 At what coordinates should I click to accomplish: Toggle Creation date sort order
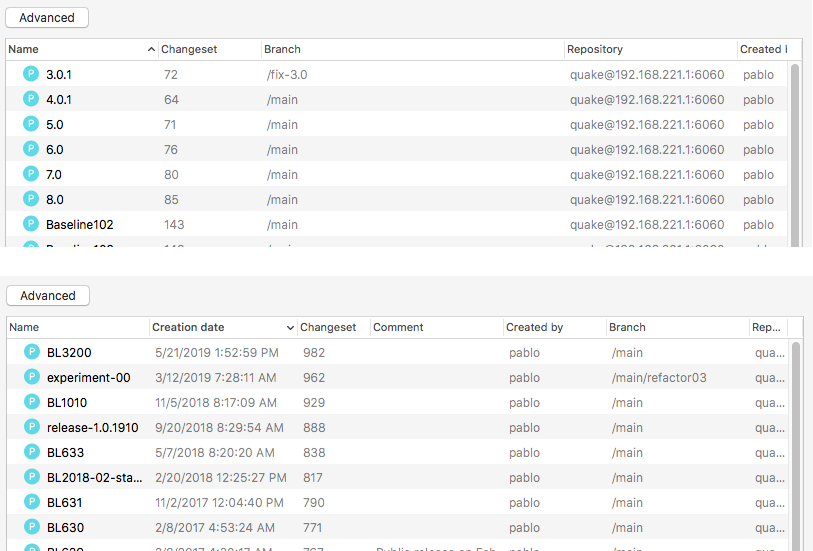[223, 327]
